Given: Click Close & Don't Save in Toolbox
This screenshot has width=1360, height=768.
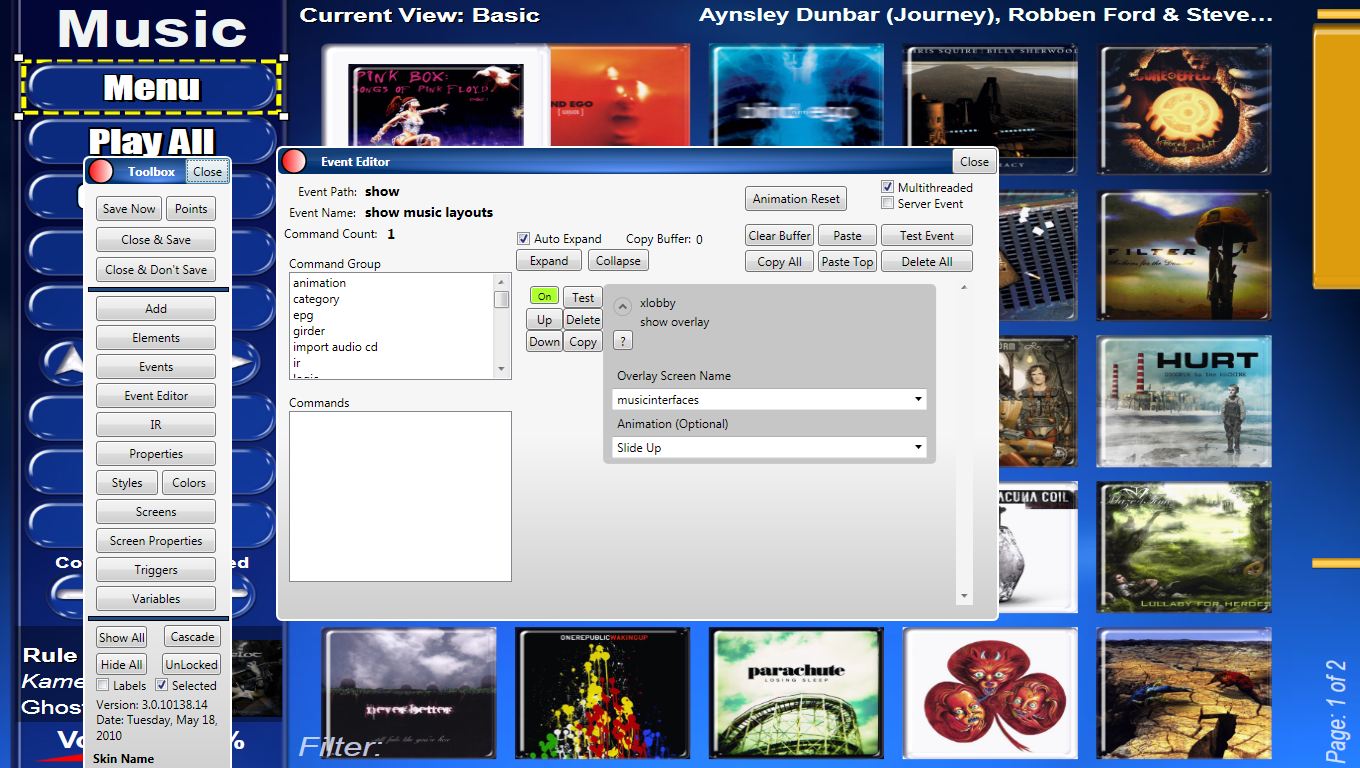Looking at the screenshot, I should [156, 270].
